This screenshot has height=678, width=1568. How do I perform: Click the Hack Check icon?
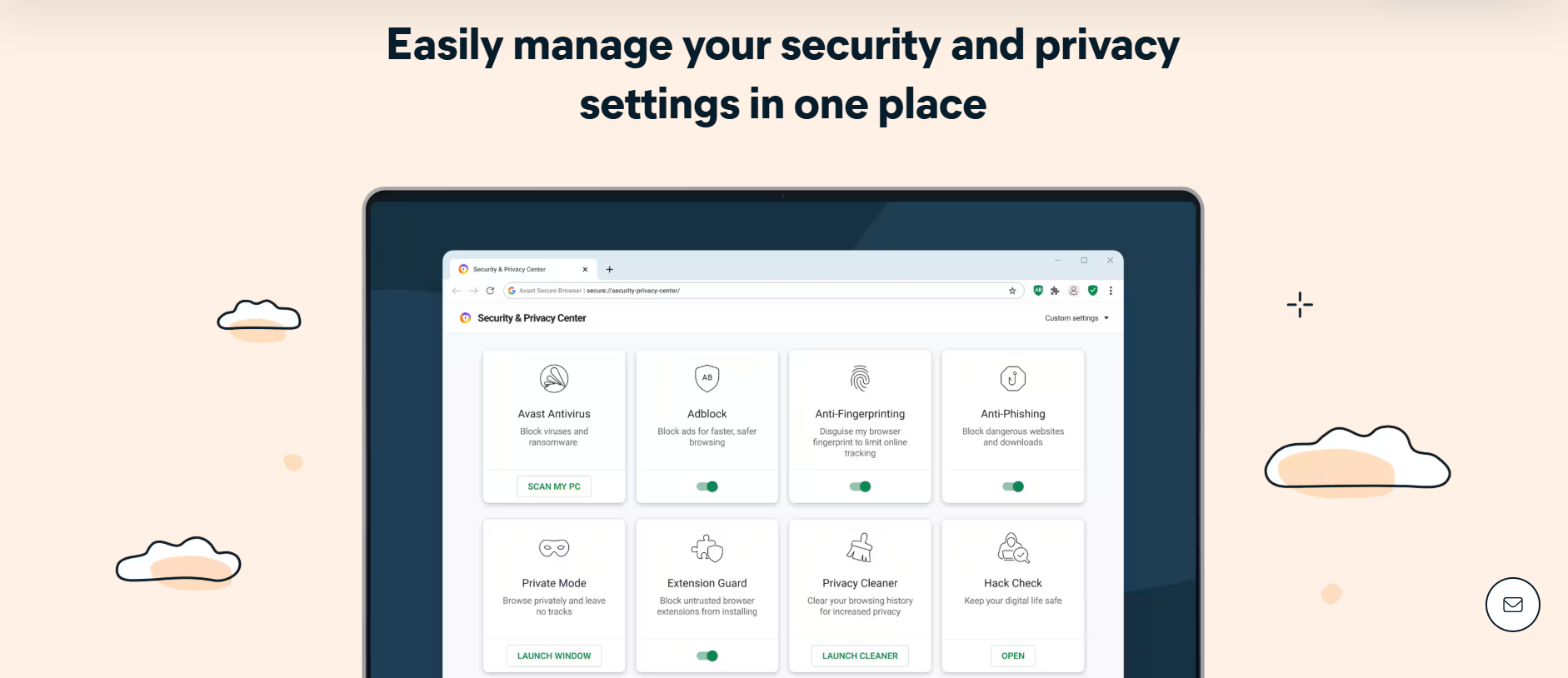pyautogui.click(x=1013, y=548)
